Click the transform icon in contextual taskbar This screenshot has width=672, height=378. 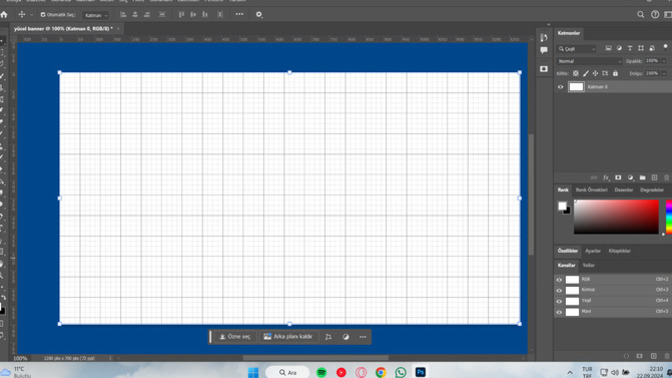tap(328, 337)
